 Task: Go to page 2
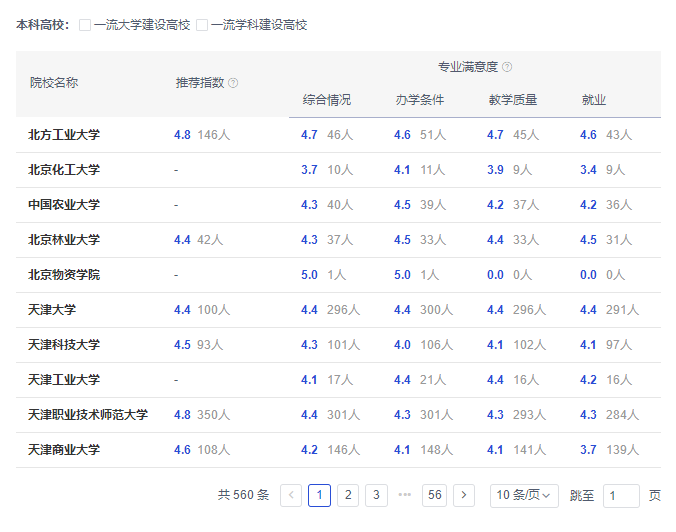[348, 495]
